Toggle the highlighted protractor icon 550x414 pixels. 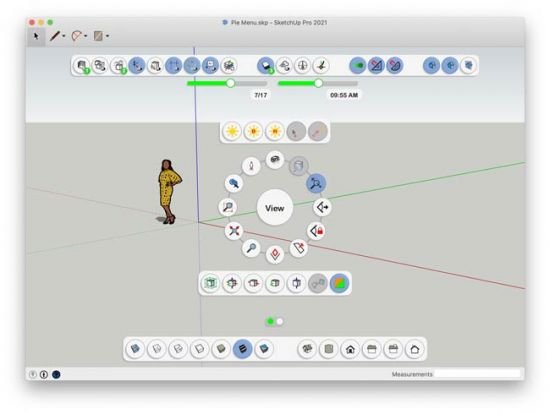point(395,65)
